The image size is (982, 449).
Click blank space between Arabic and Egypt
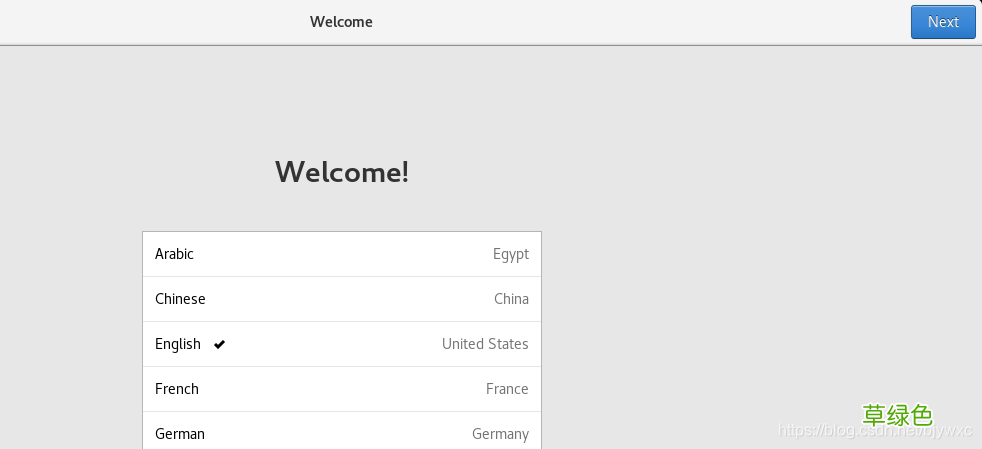pos(341,254)
